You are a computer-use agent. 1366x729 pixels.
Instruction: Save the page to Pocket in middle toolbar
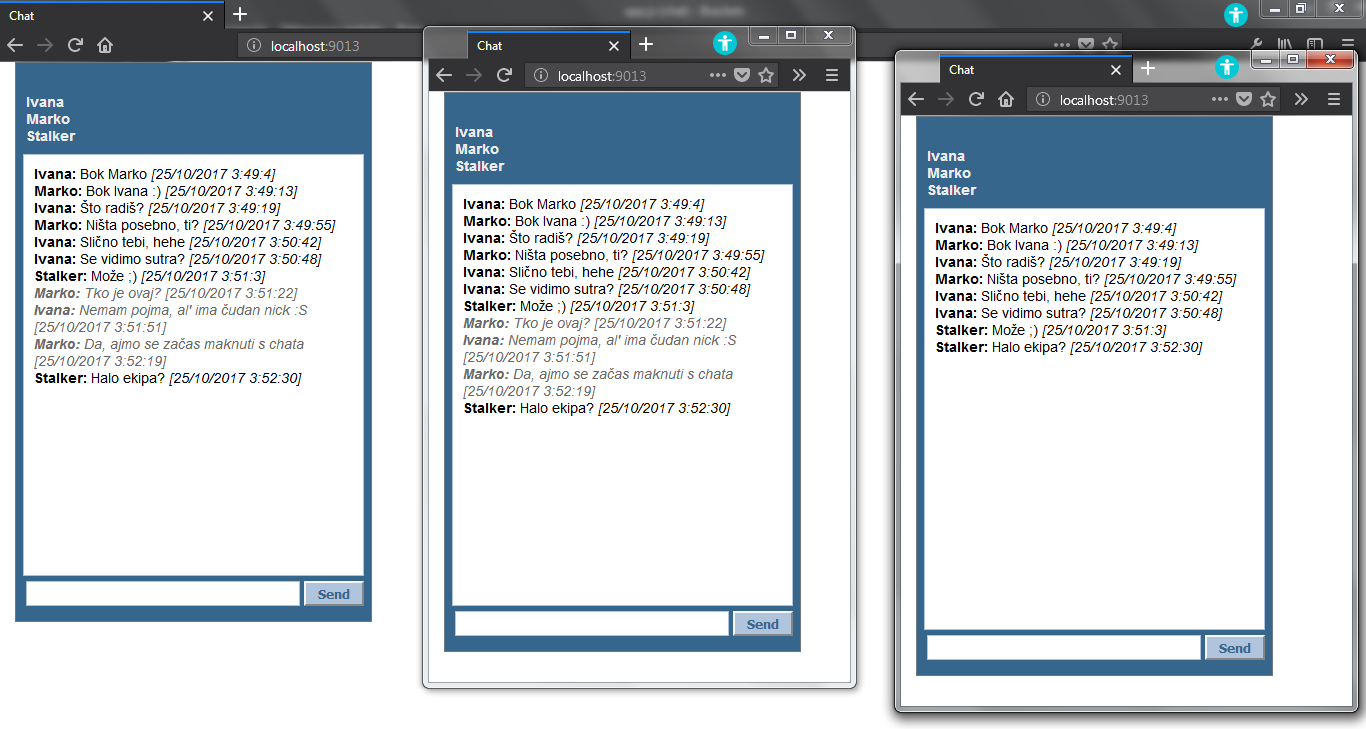(x=741, y=75)
